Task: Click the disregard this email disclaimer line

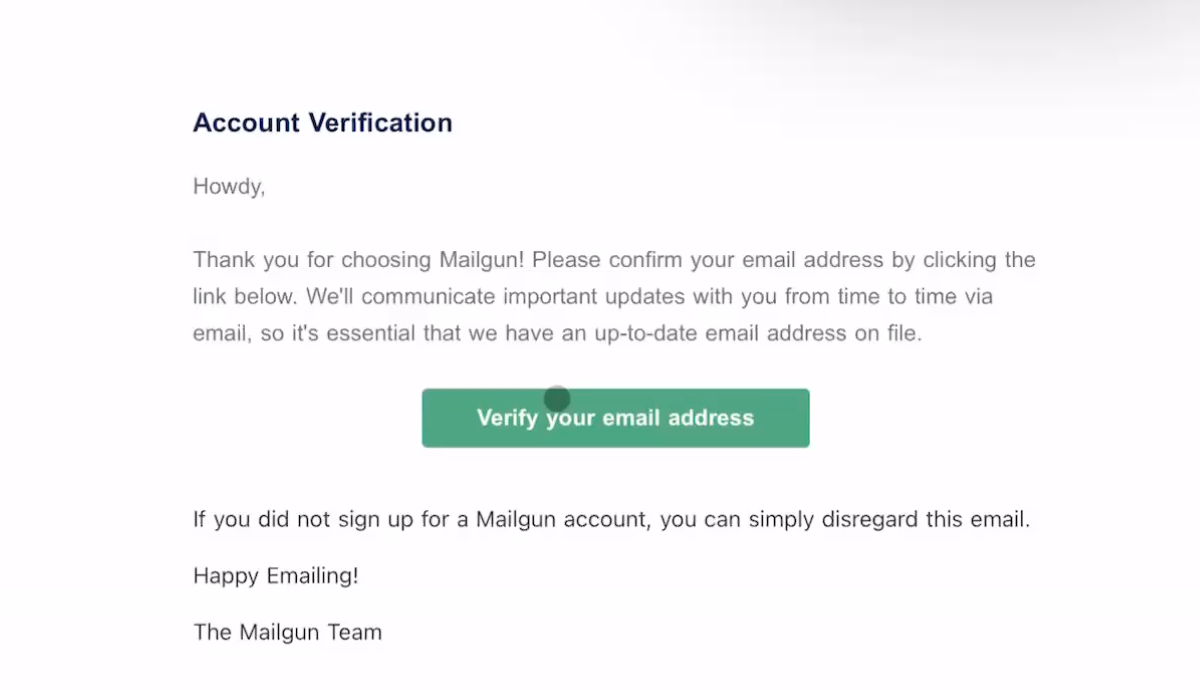Action: point(610,519)
